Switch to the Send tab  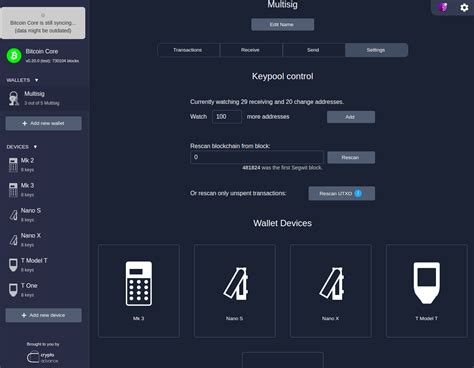tap(314, 50)
